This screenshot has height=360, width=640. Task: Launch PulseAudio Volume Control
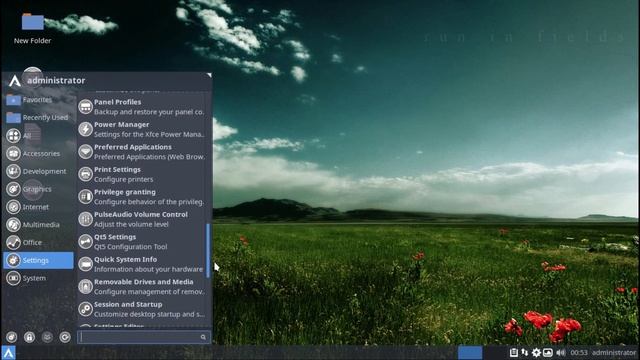[x=141, y=219]
